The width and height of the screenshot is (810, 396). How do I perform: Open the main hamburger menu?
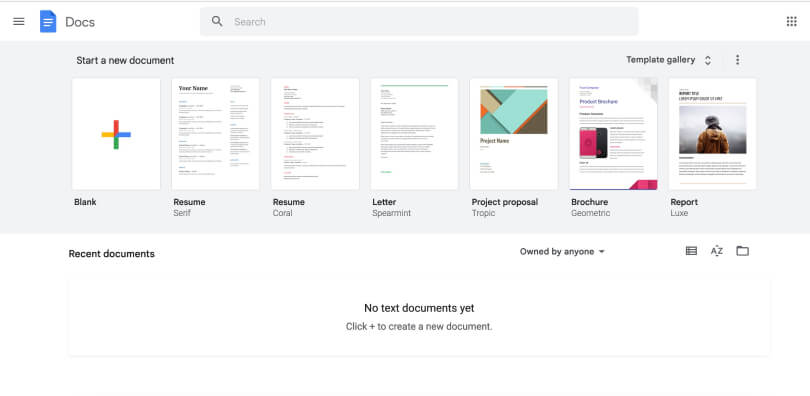pos(19,22)
